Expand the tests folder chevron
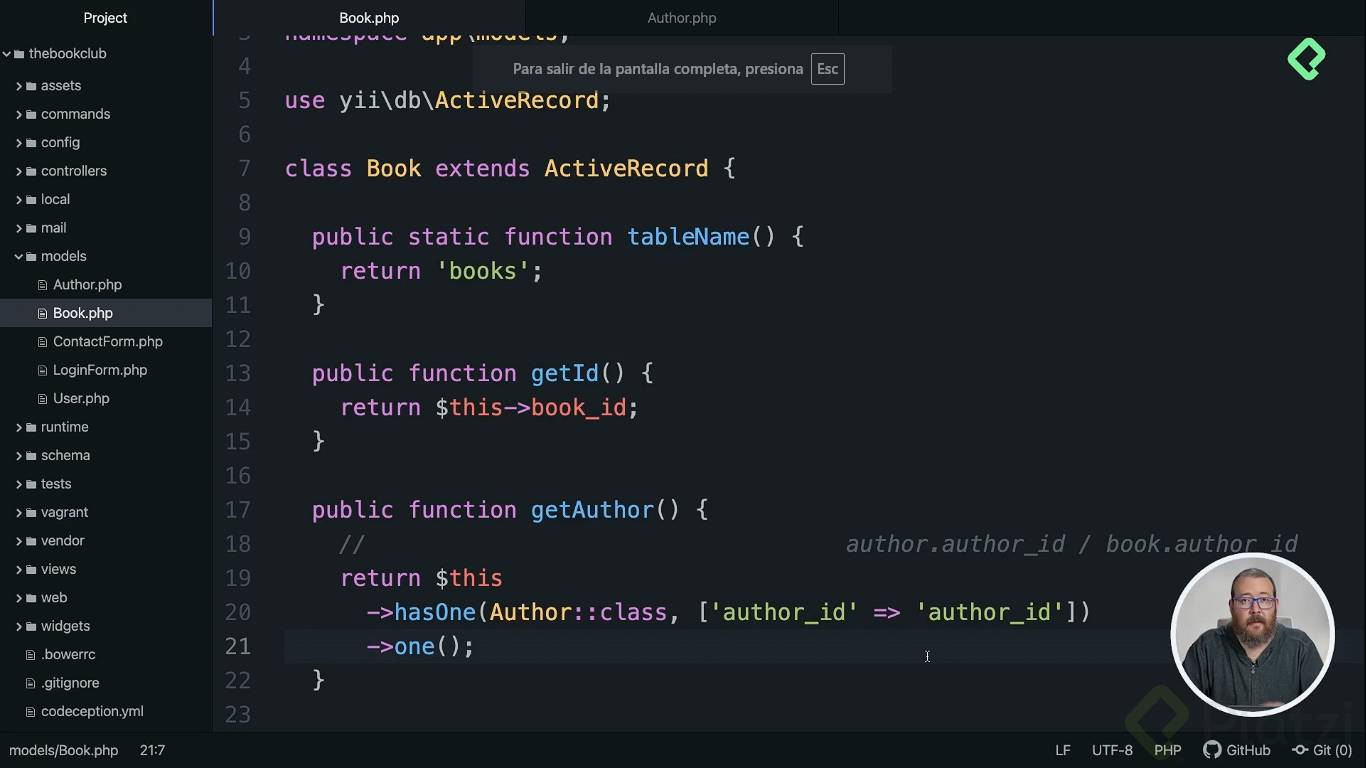1366x768 pixels. tap(19, 484)
